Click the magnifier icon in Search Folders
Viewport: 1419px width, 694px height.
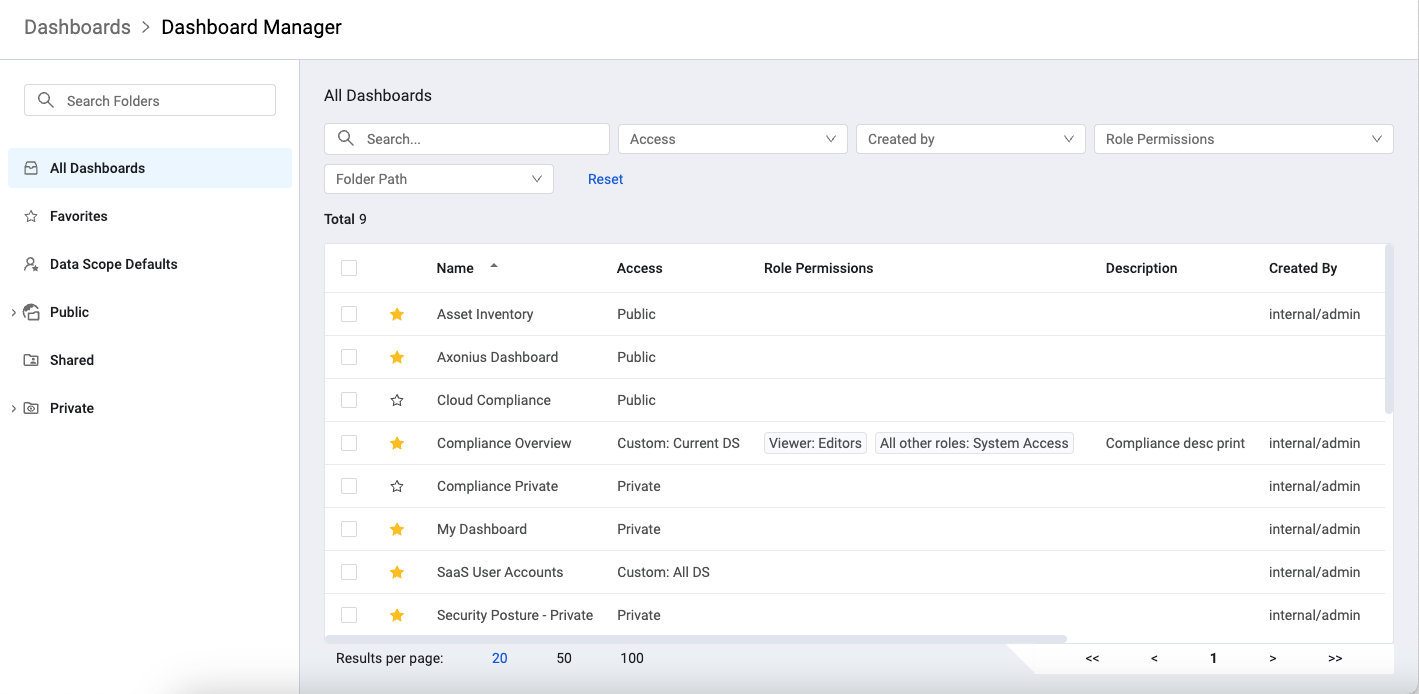(x=45, y=100)
